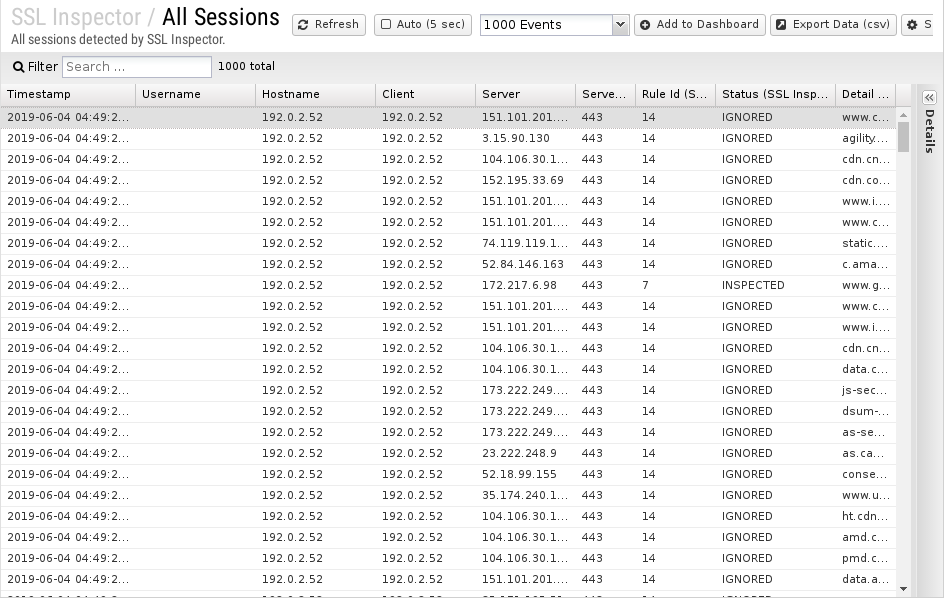Screen dimensions: 944x598
Task: Click the Add to Dashboard plus icon
Action: (x=645, y=25)
